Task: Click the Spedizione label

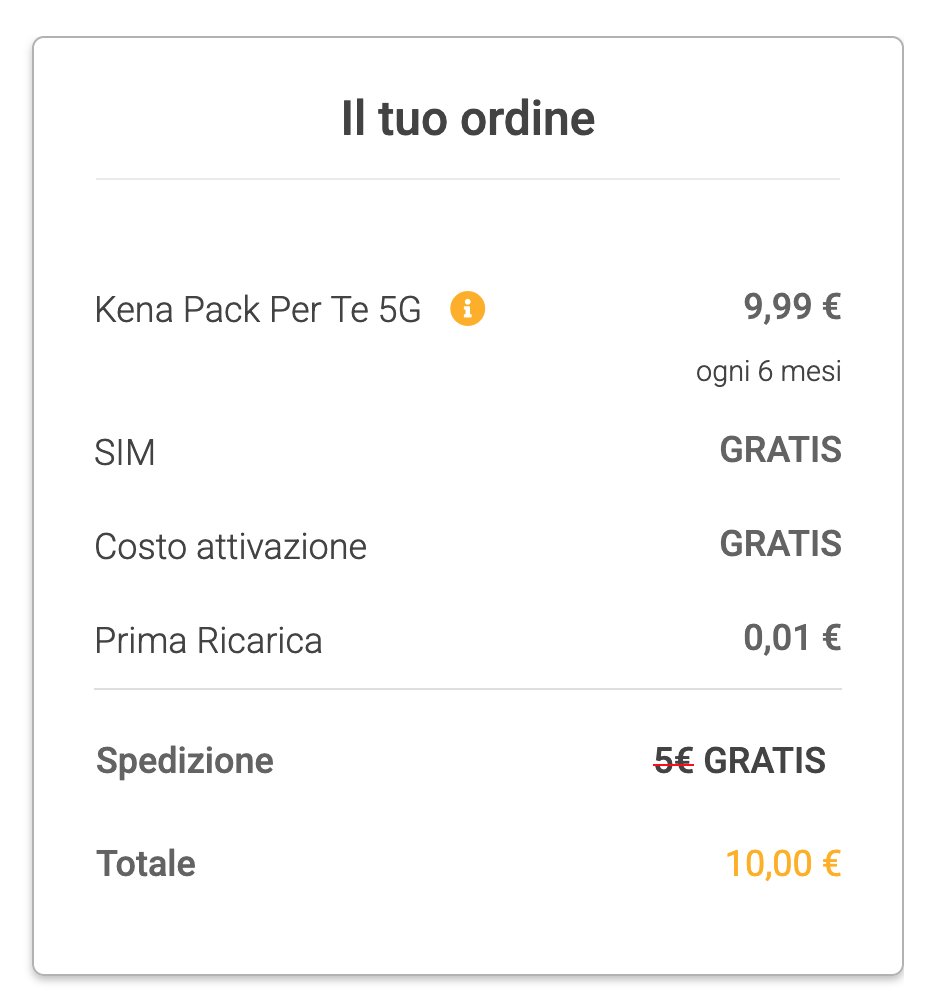Action: point(185,761)
